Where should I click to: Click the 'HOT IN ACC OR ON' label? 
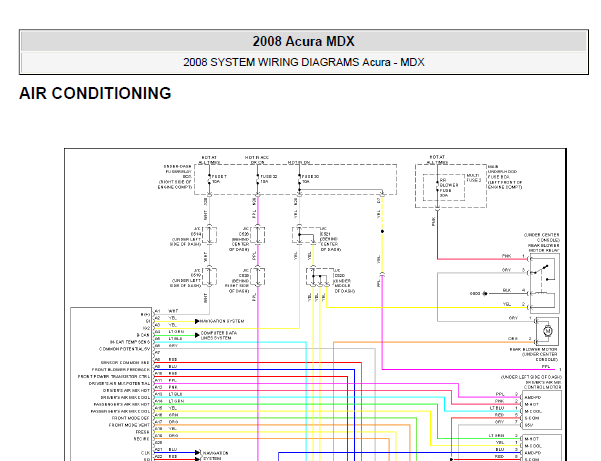(257, 160)
